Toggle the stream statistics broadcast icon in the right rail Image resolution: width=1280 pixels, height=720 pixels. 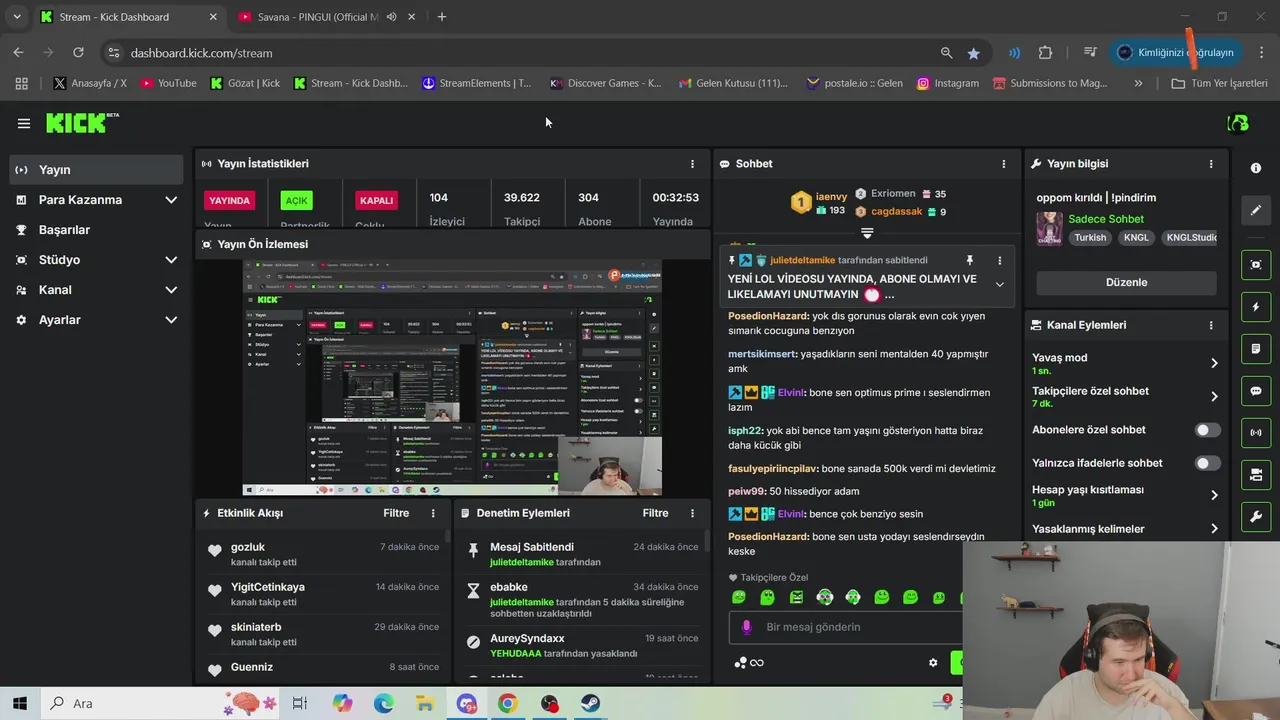coord(1256,433)
